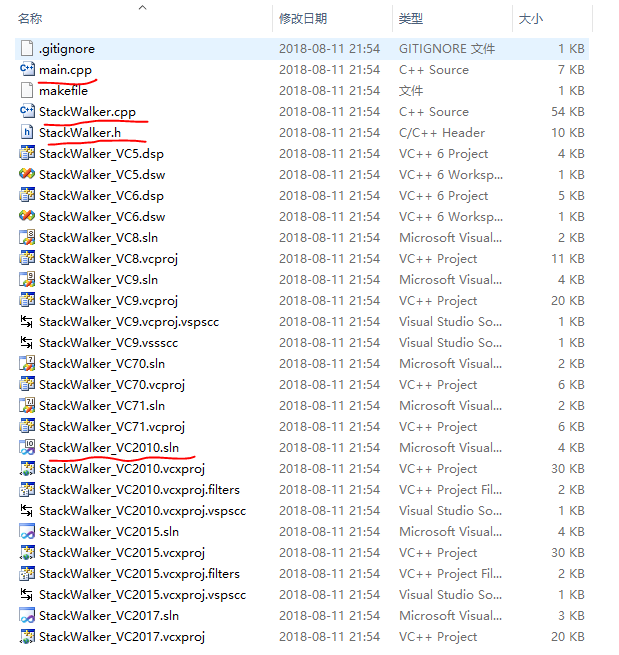Click StackWalker_VC2010.vcxproj.vspscc source control icon
This screenshot has width=619, height=655.
(x=27, y=510)
